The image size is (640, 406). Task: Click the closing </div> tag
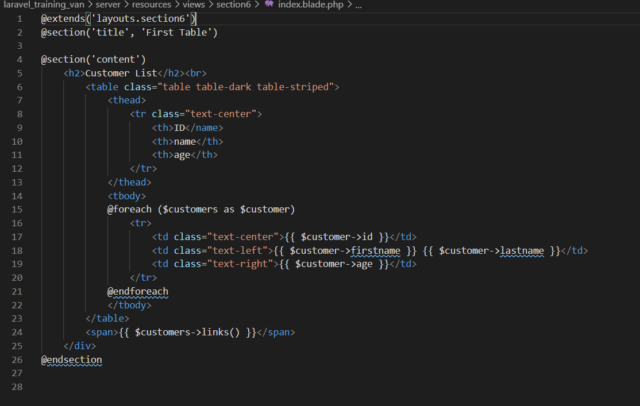pos(80,346)
